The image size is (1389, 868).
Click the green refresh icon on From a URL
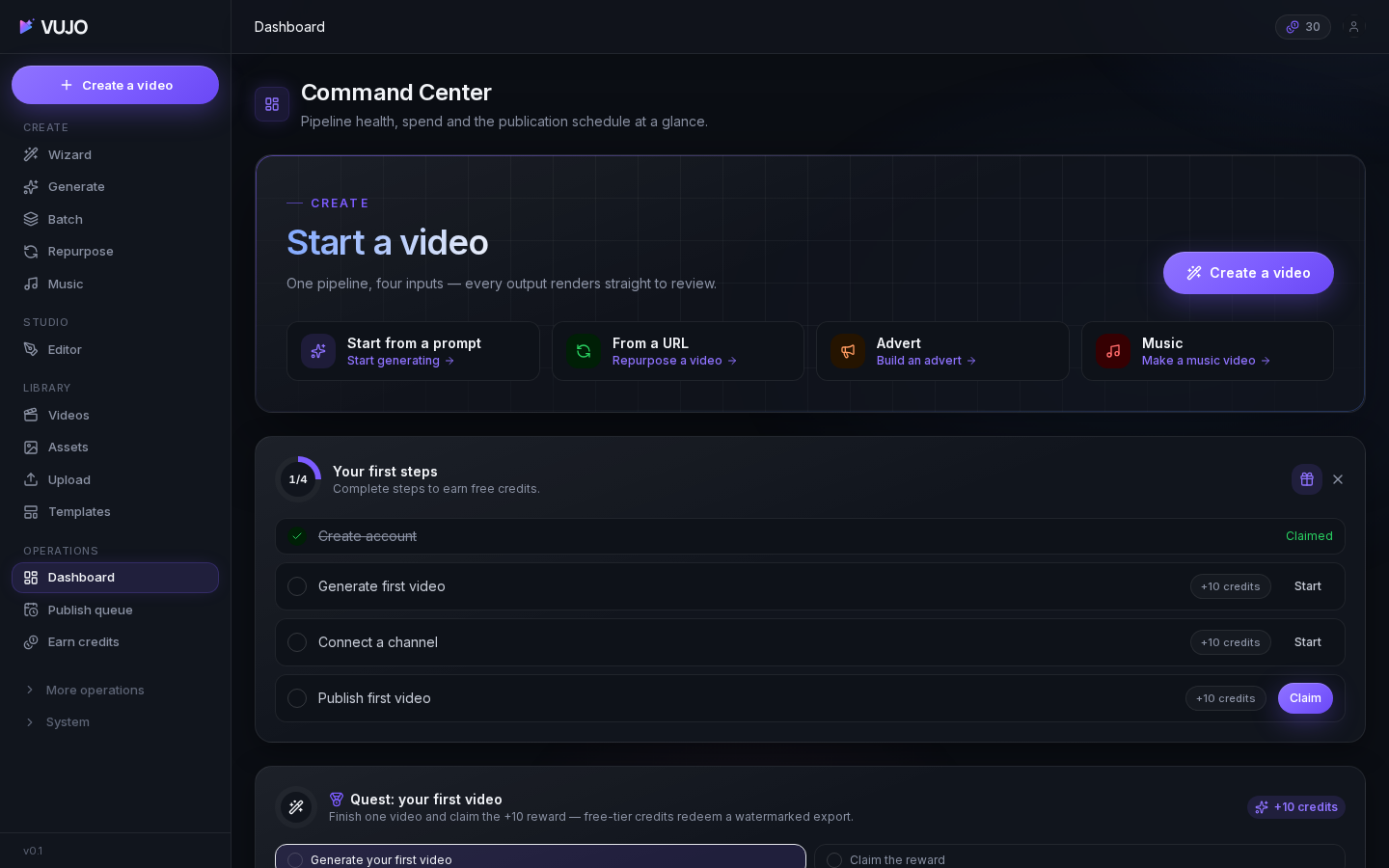click(584, 351)
